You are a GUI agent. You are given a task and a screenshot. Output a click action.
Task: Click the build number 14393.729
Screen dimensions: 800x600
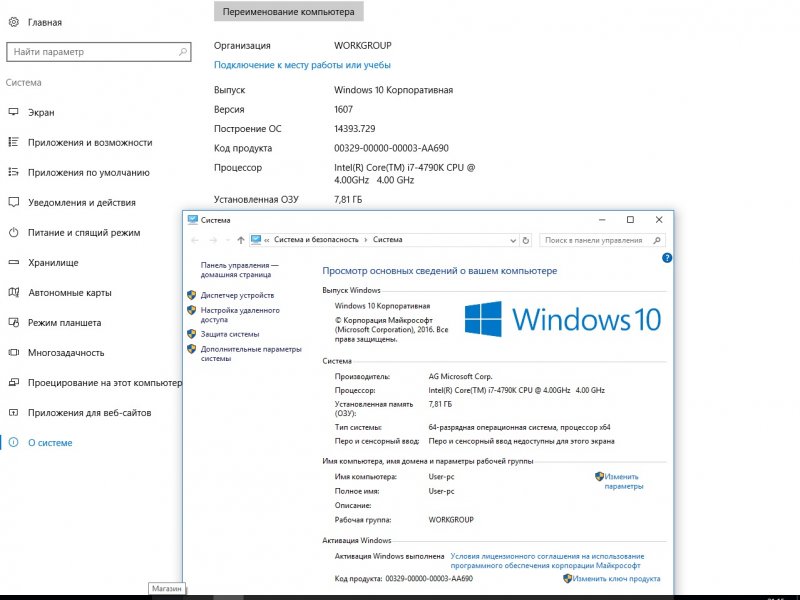pos(355,129)
